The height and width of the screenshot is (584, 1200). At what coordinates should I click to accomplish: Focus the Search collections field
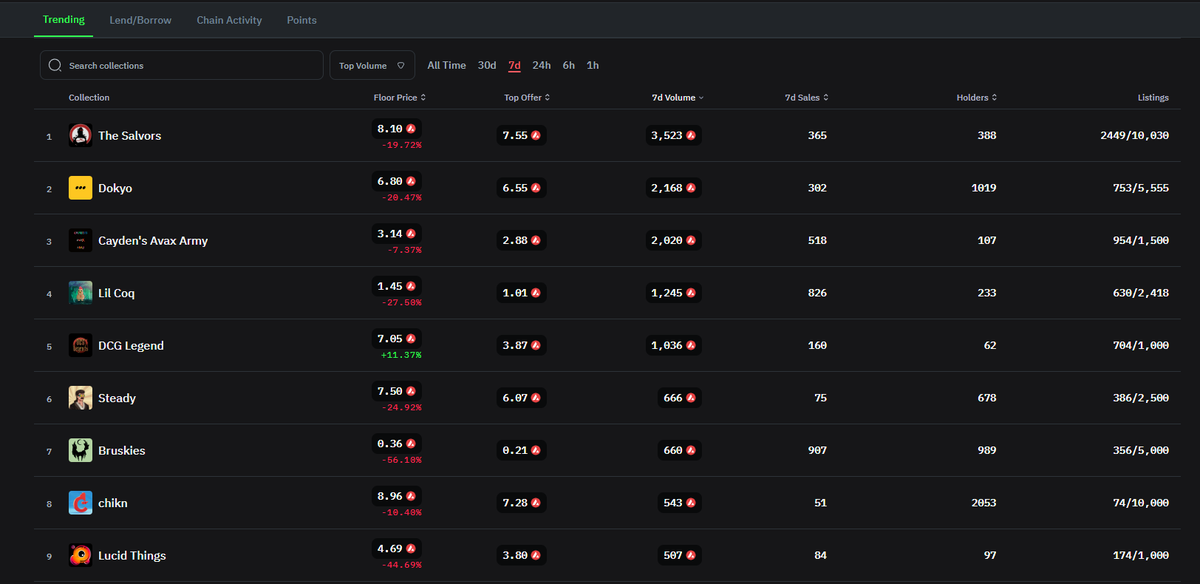(182, 65)
